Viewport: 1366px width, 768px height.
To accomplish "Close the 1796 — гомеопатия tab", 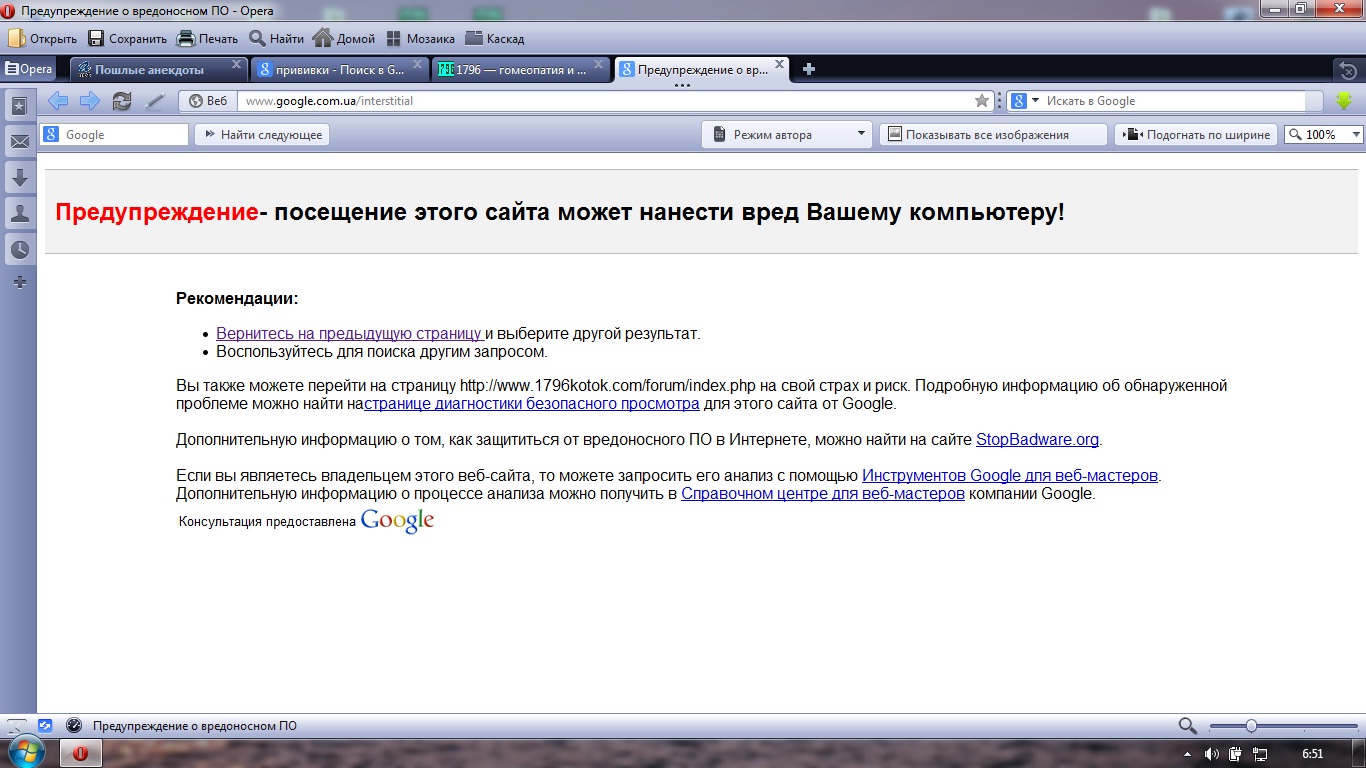I will tap(599, 65).
